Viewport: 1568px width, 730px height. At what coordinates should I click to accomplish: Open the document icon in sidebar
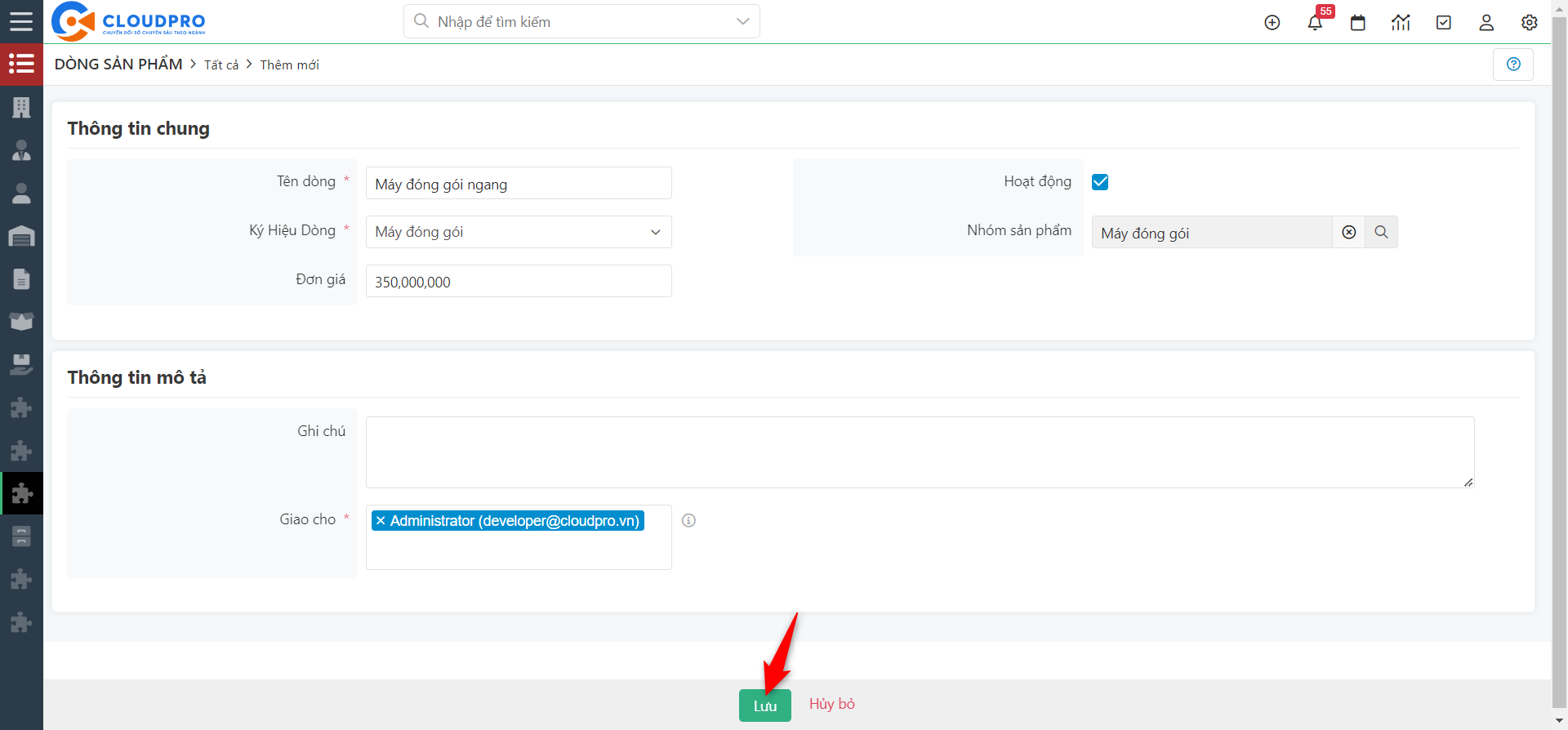(x=21, y=279)
